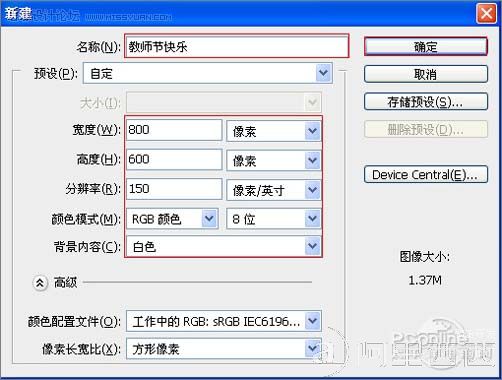Click the 取消 button
Image resolution: width=502 pixels, height=380 pixels.
tap(426, 74)
